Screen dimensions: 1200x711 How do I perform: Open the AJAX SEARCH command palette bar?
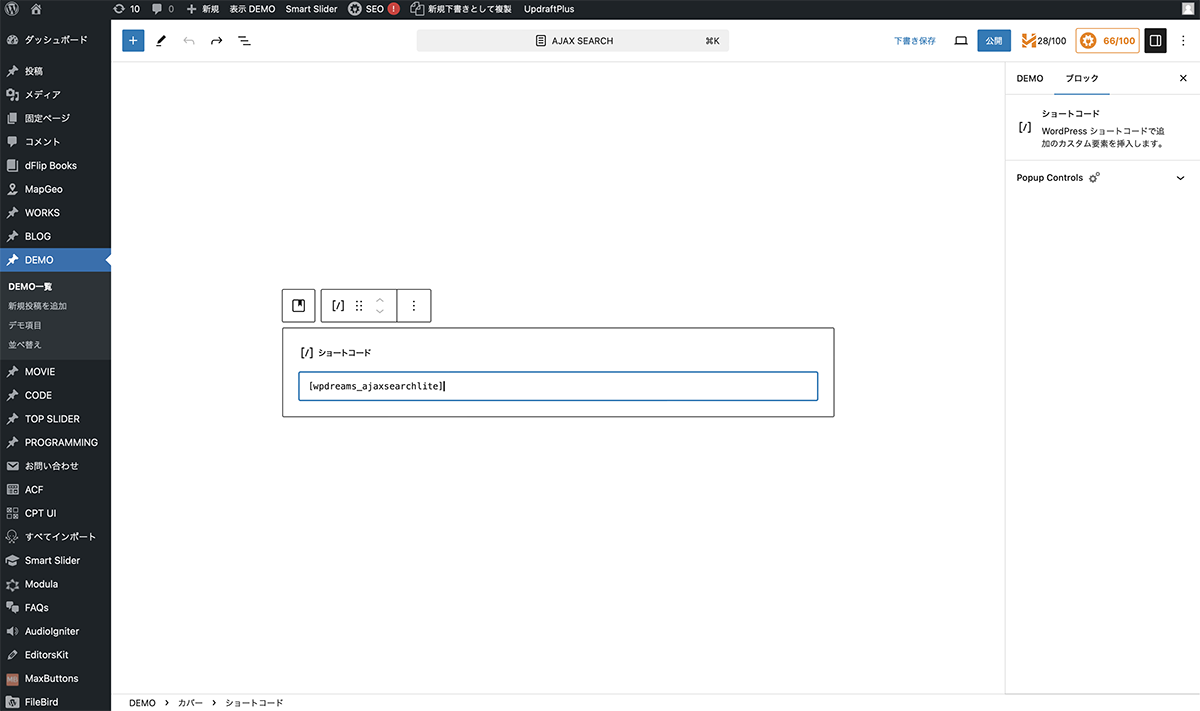pyautogui.click(x=573, y=41)
